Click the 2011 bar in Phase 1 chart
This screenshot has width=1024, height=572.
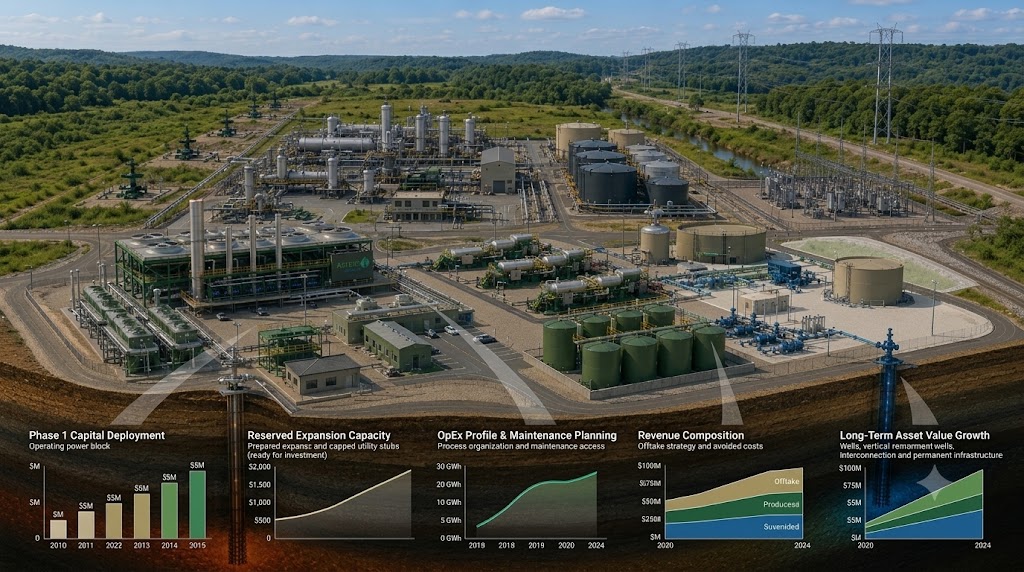86,525
